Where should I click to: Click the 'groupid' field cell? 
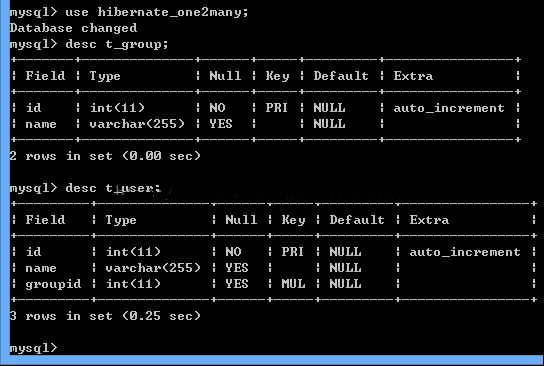(x=53, y=284)
